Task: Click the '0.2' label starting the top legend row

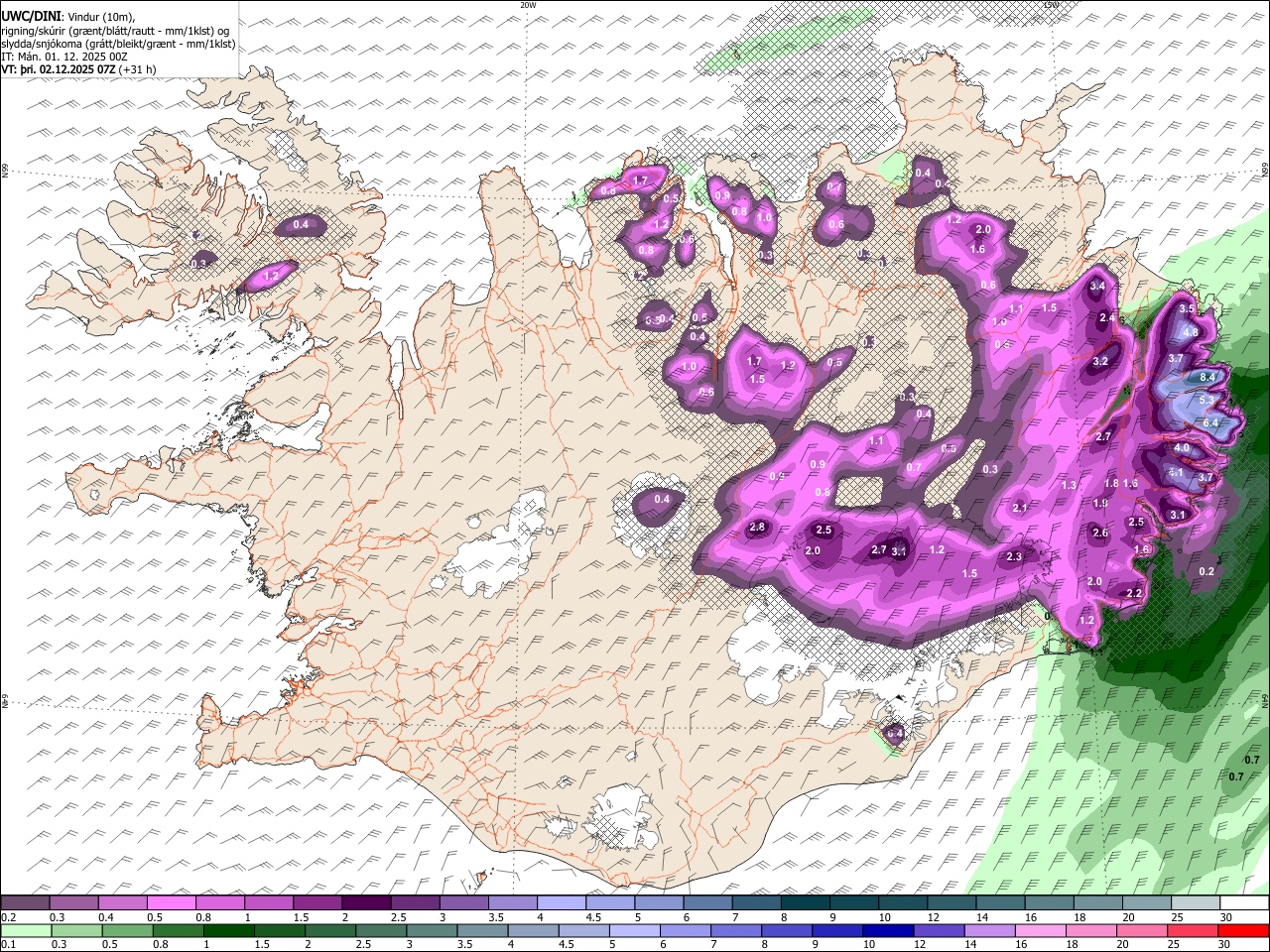Action: click(10, 917)
